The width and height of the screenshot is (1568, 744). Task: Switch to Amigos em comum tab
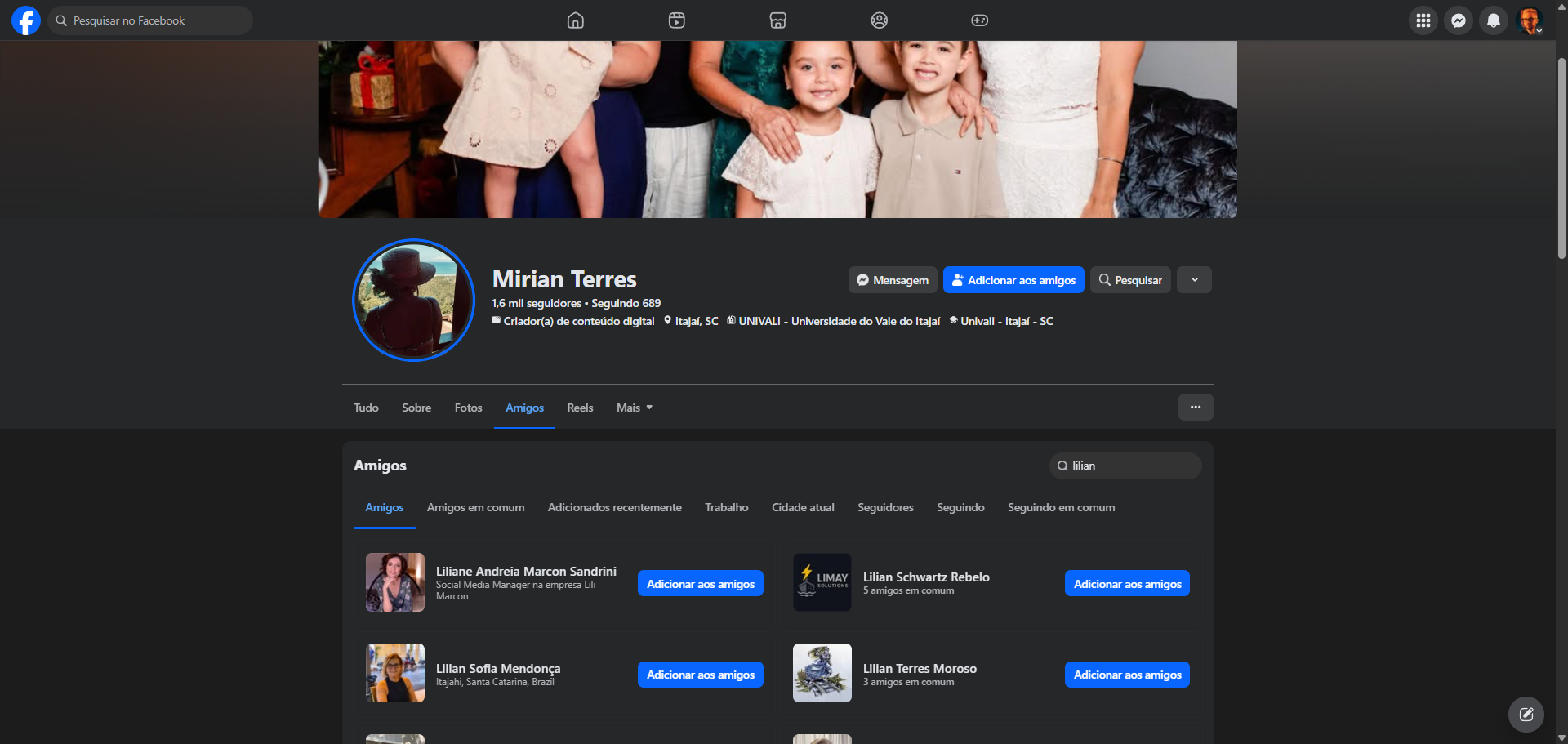[476, 507]
